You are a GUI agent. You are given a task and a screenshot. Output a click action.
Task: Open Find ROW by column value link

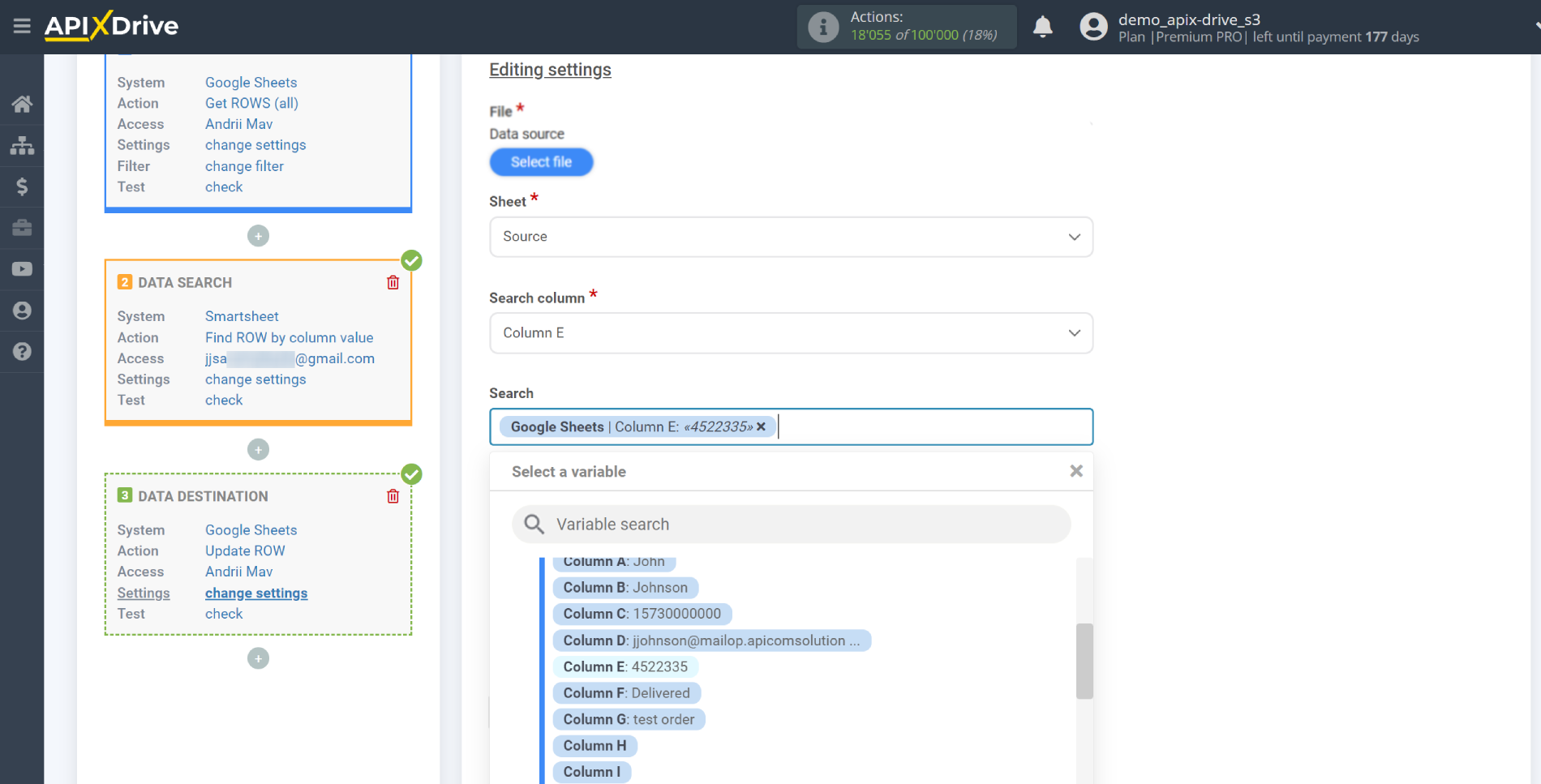pyautogui.click(x=289, y=337)
